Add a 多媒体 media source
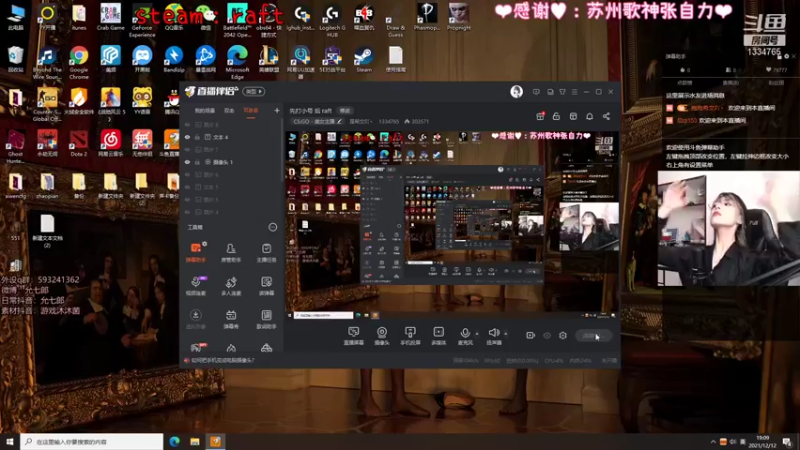Image resolution: width=800 pixels, height=450 pixels. click(x=438, y=336)
